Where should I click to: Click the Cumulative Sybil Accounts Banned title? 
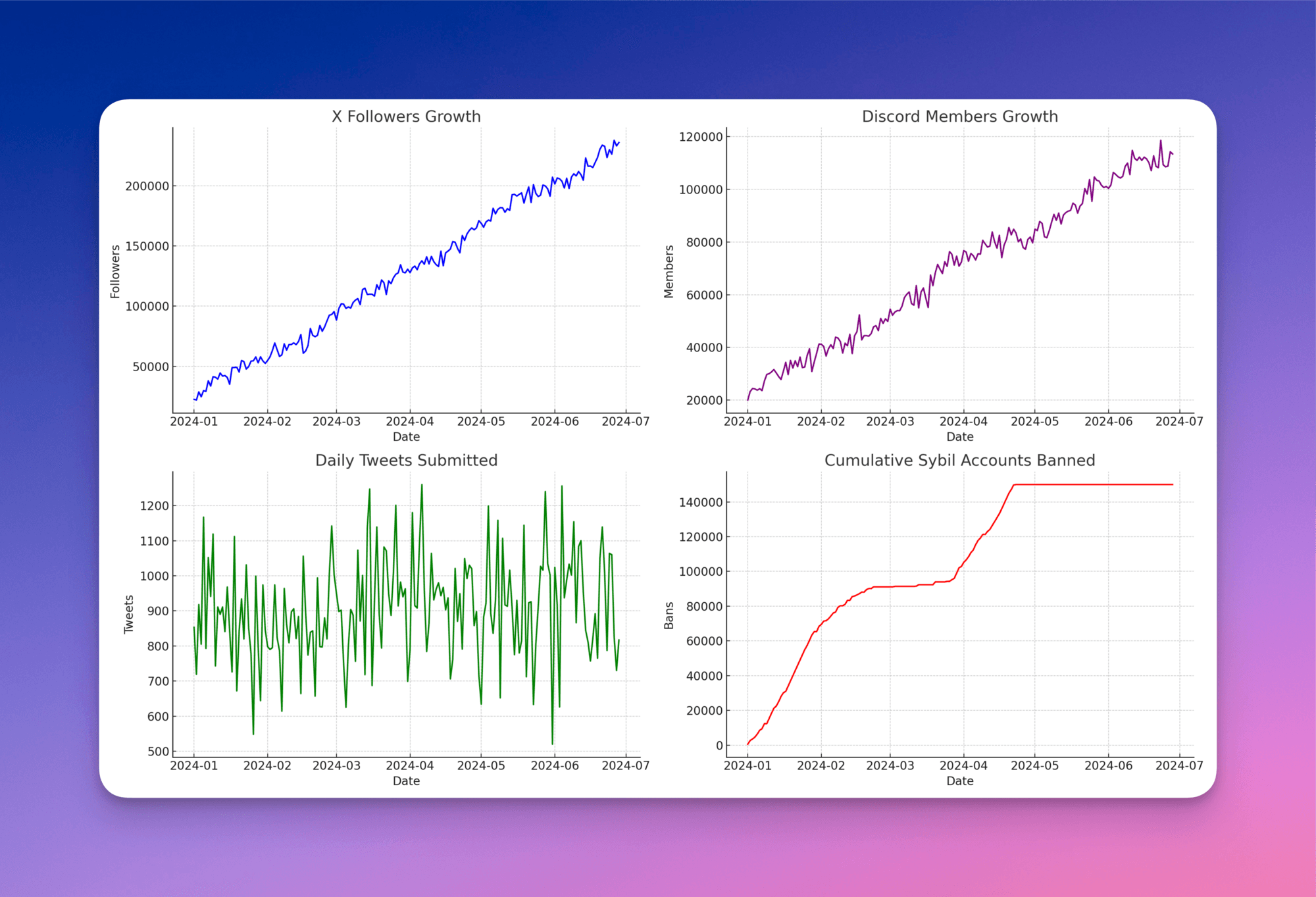[x=960, y=460]
